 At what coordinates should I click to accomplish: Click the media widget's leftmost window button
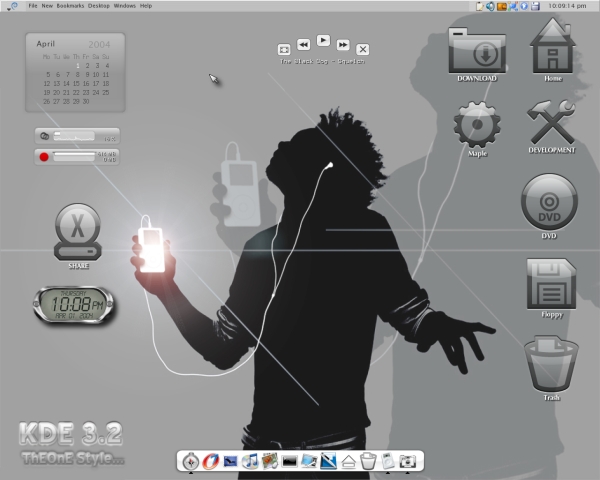click(x=284, y=49)
